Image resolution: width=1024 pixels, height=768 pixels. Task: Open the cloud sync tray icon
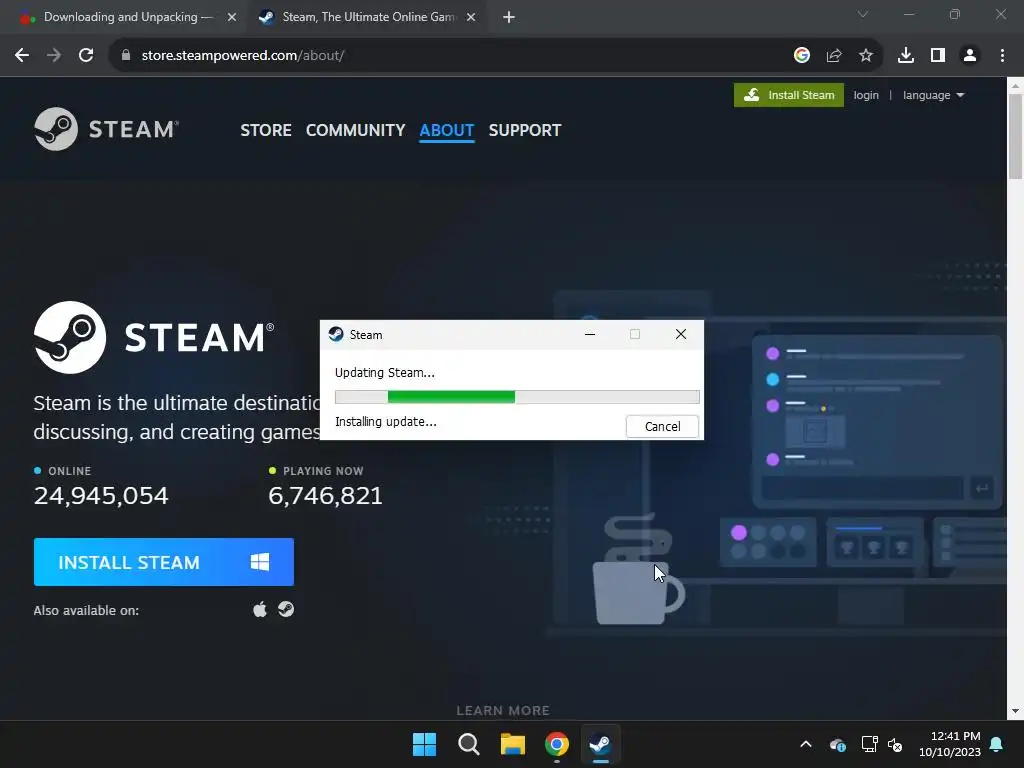tap(837, 744)
